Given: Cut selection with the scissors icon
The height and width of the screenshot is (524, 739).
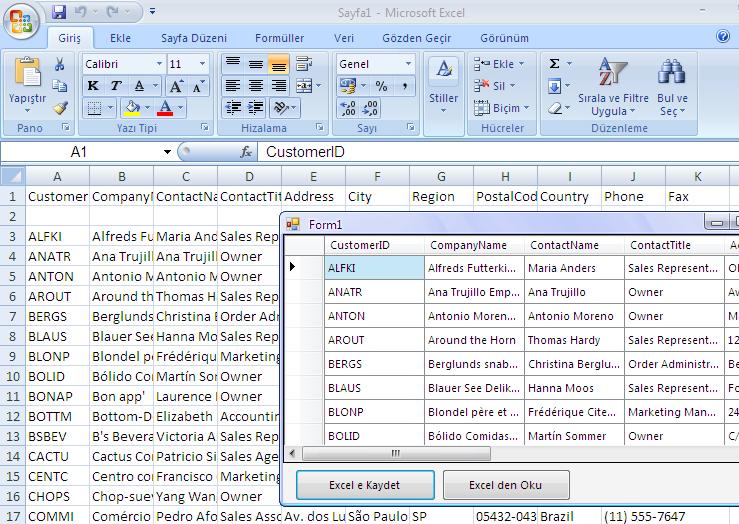Looking at the screenshot, I should coord(60,64).
